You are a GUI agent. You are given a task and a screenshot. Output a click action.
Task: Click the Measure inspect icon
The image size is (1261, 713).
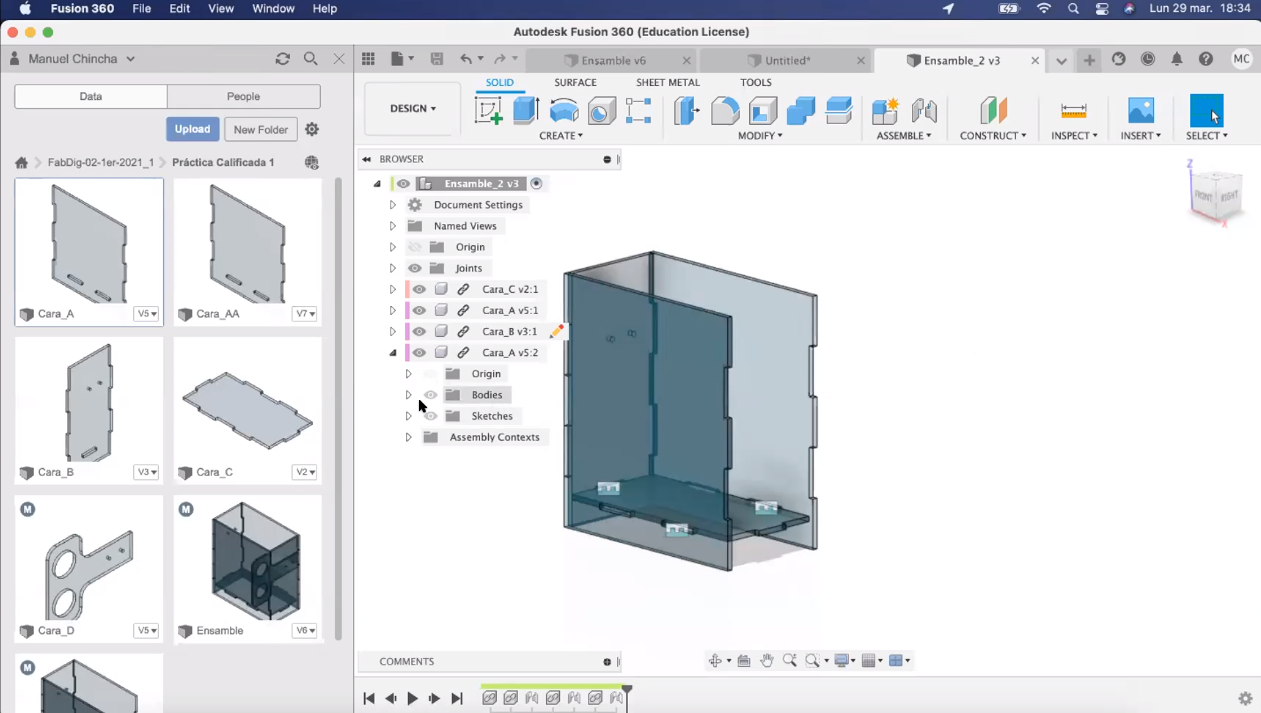coord(1074,110)
